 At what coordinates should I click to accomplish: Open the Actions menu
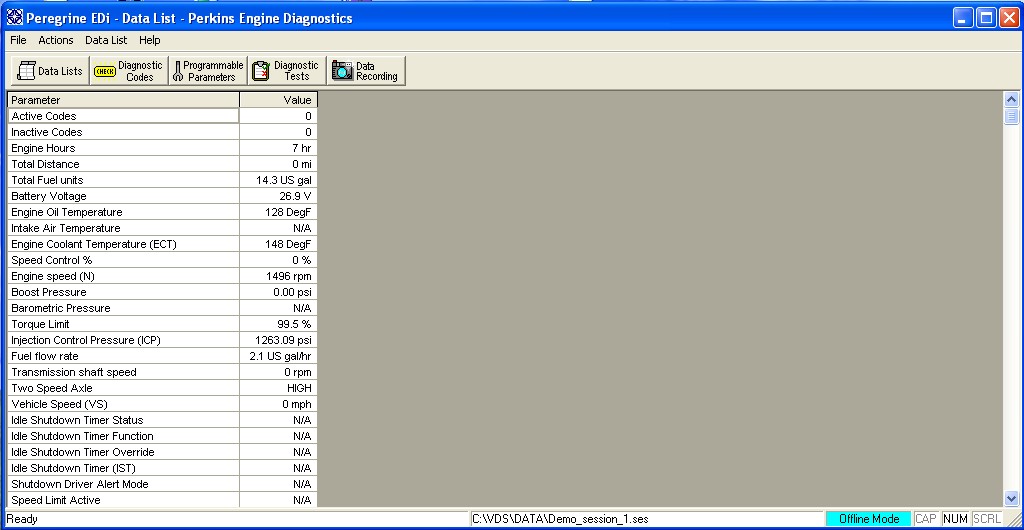[56, 40]
